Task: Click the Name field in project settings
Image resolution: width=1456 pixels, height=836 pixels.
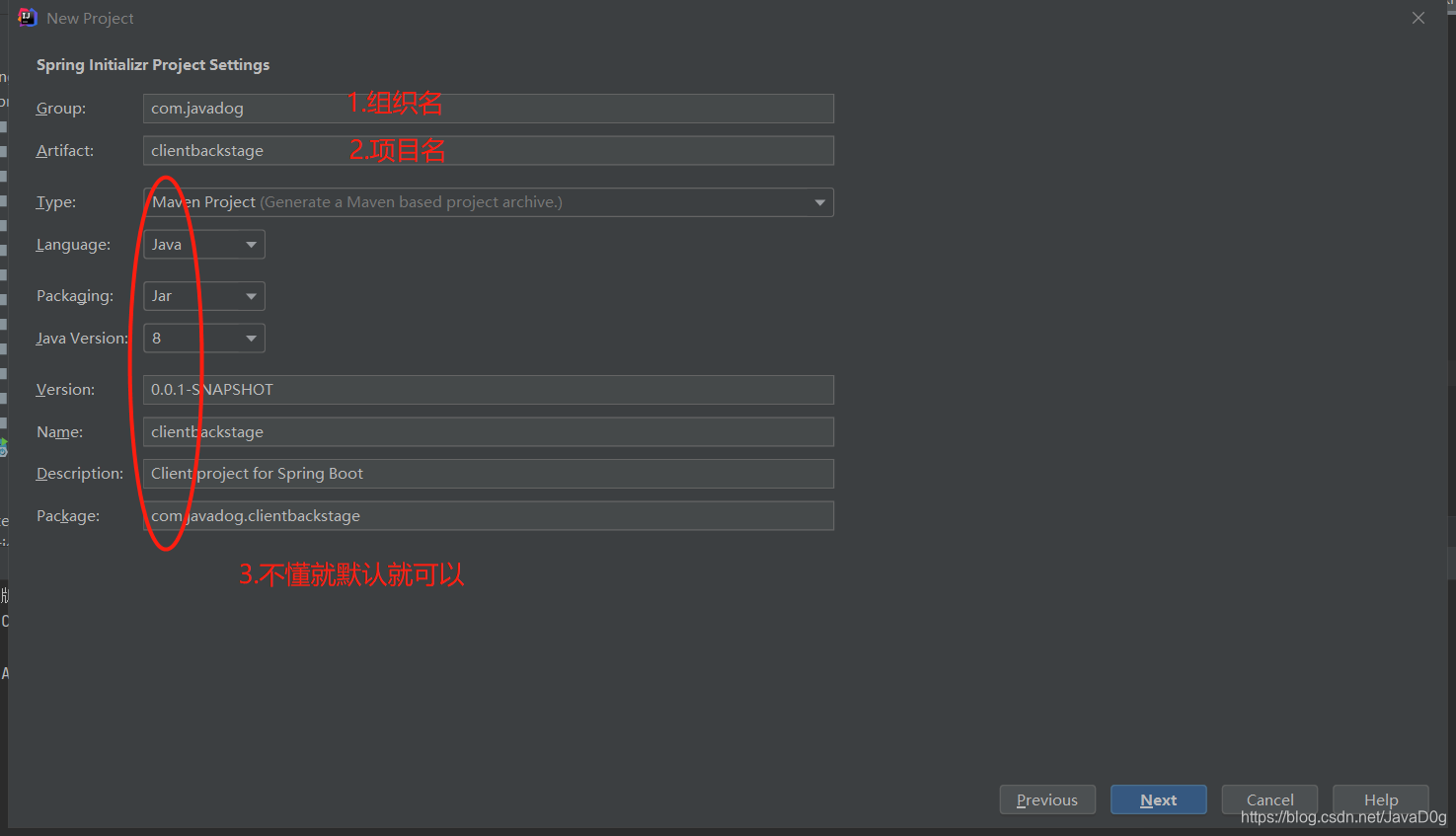Action: click(489, 432)
